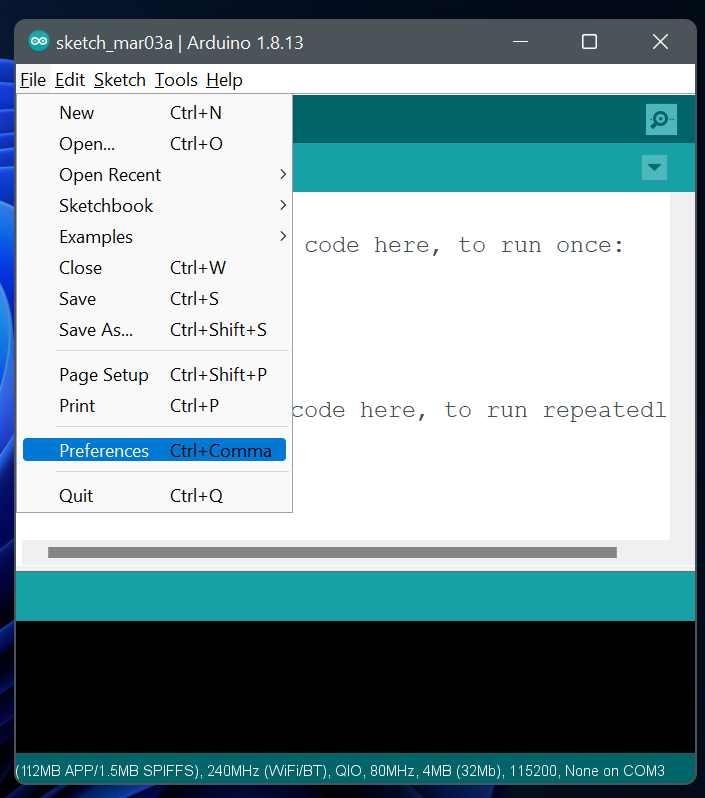Expand the Sketchbook submenu
Screen dimensions: 705x798
pos(154,206)
